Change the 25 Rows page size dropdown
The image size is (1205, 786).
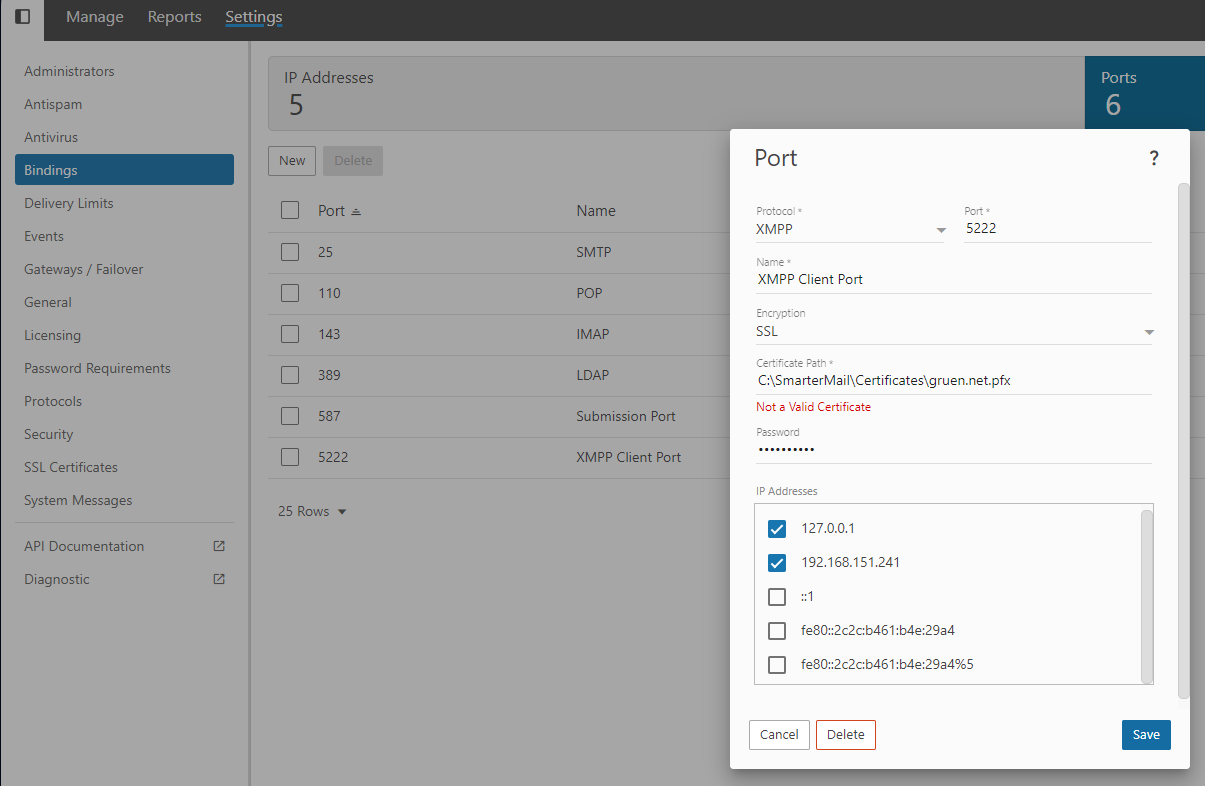[312, 512]
